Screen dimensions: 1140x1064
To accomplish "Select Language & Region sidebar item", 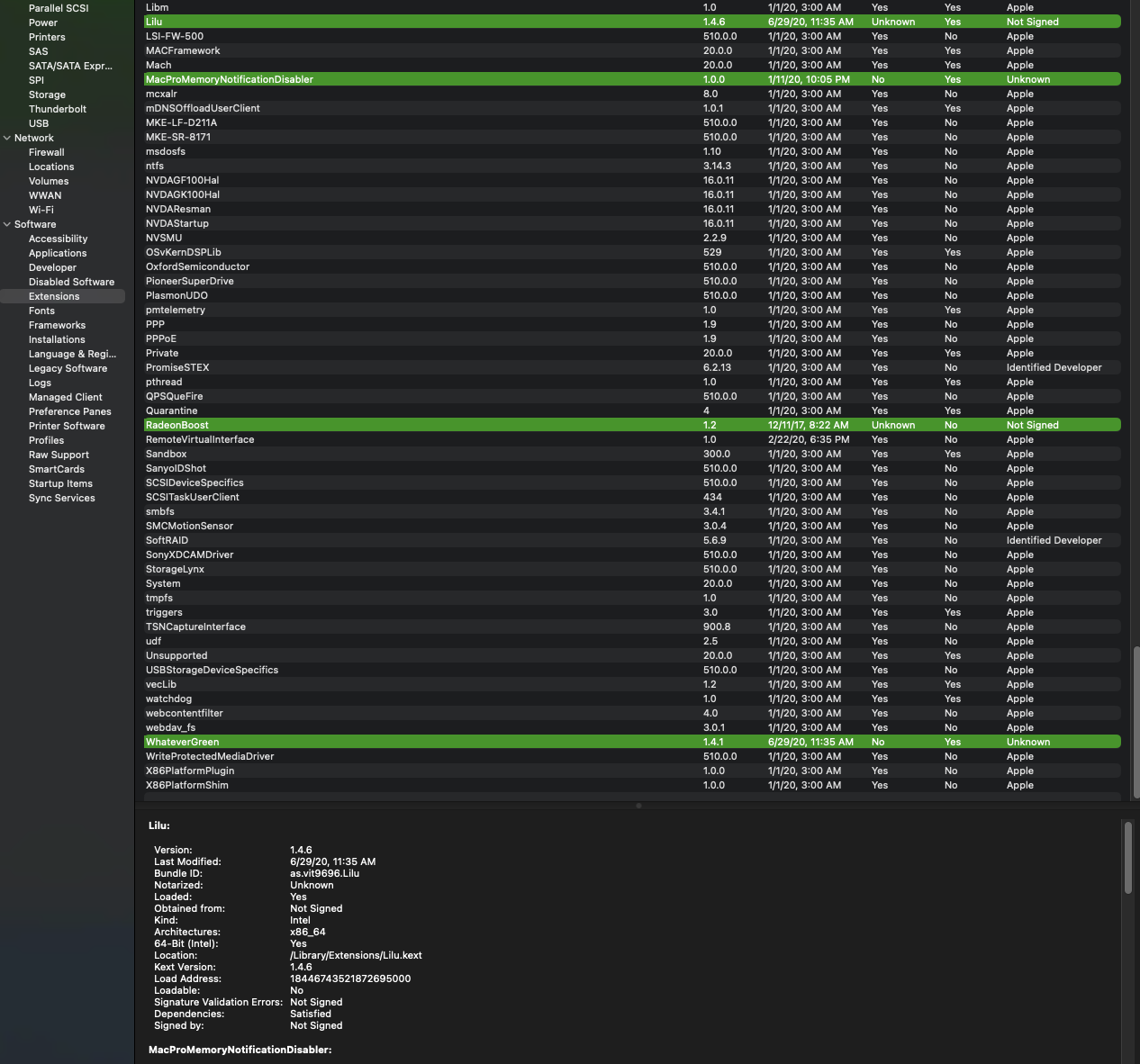I will coord(72,354).
